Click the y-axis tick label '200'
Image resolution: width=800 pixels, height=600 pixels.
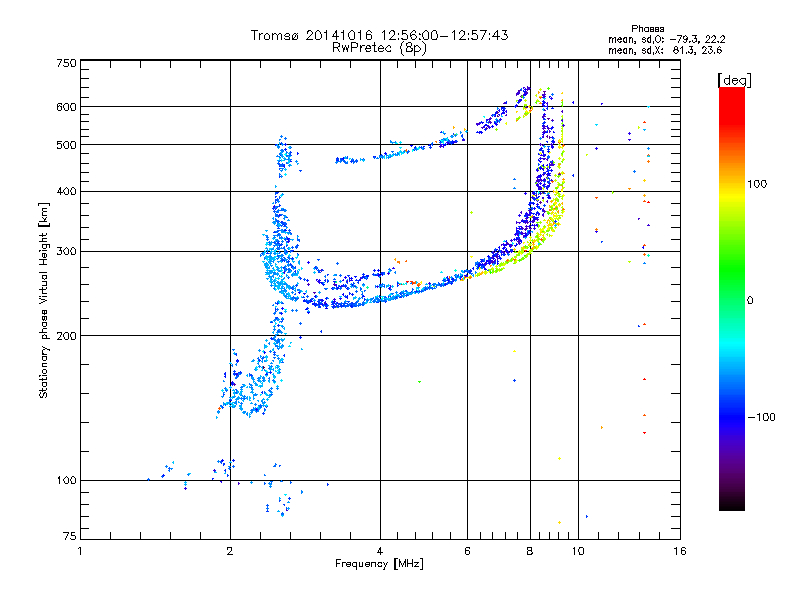point(66,336)
